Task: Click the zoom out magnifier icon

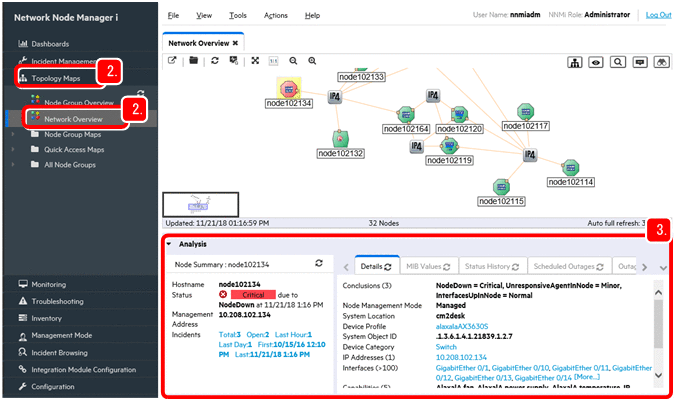Action: pyautogui.click(x=293, y=62)
